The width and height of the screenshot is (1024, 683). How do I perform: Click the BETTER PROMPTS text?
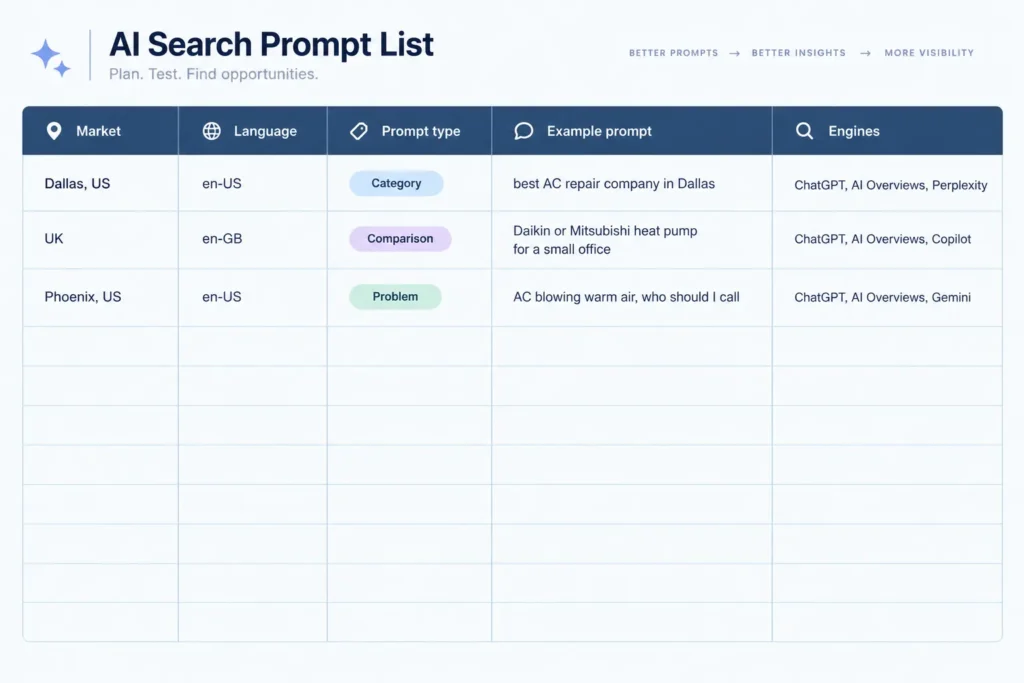(673, 53)
